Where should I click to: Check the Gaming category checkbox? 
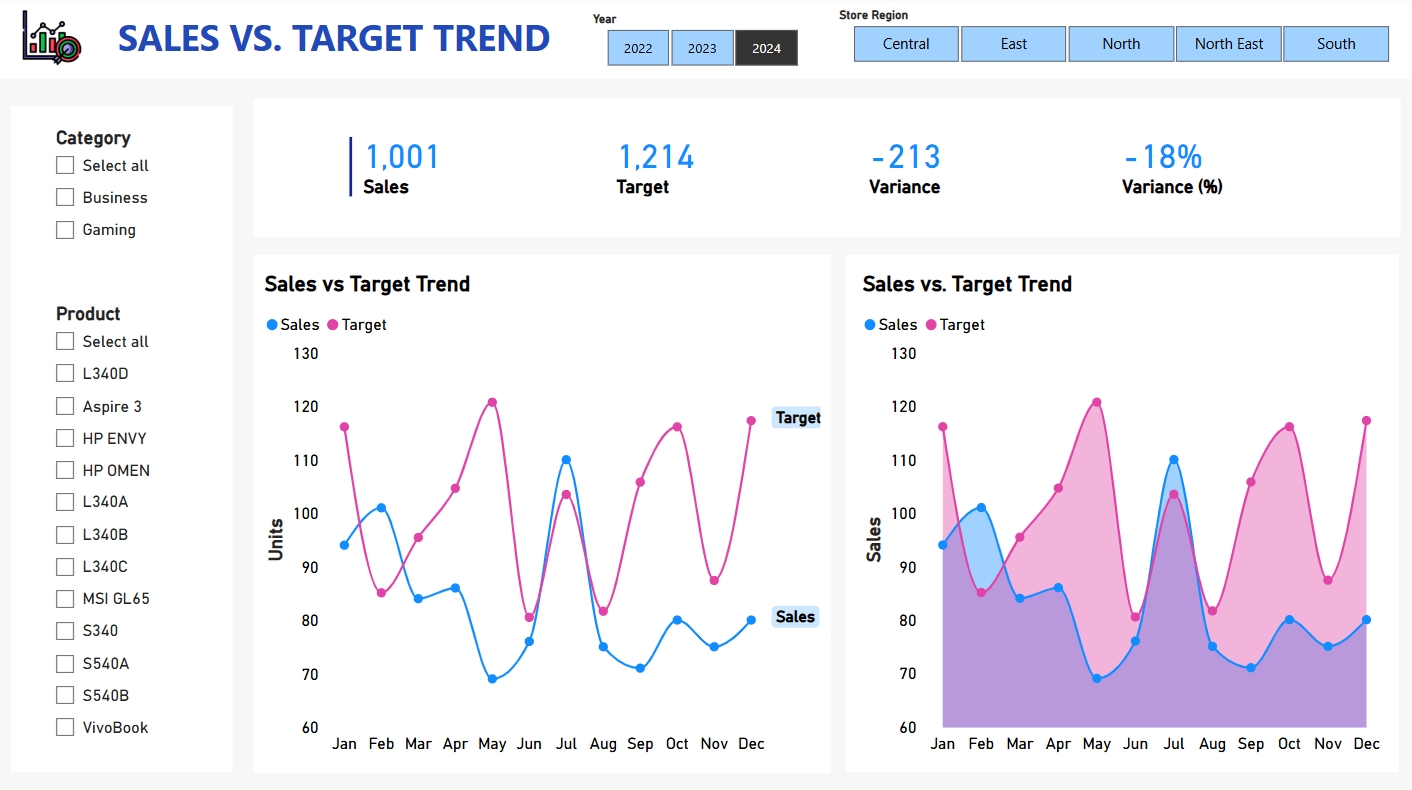click(x=65, y=230)
